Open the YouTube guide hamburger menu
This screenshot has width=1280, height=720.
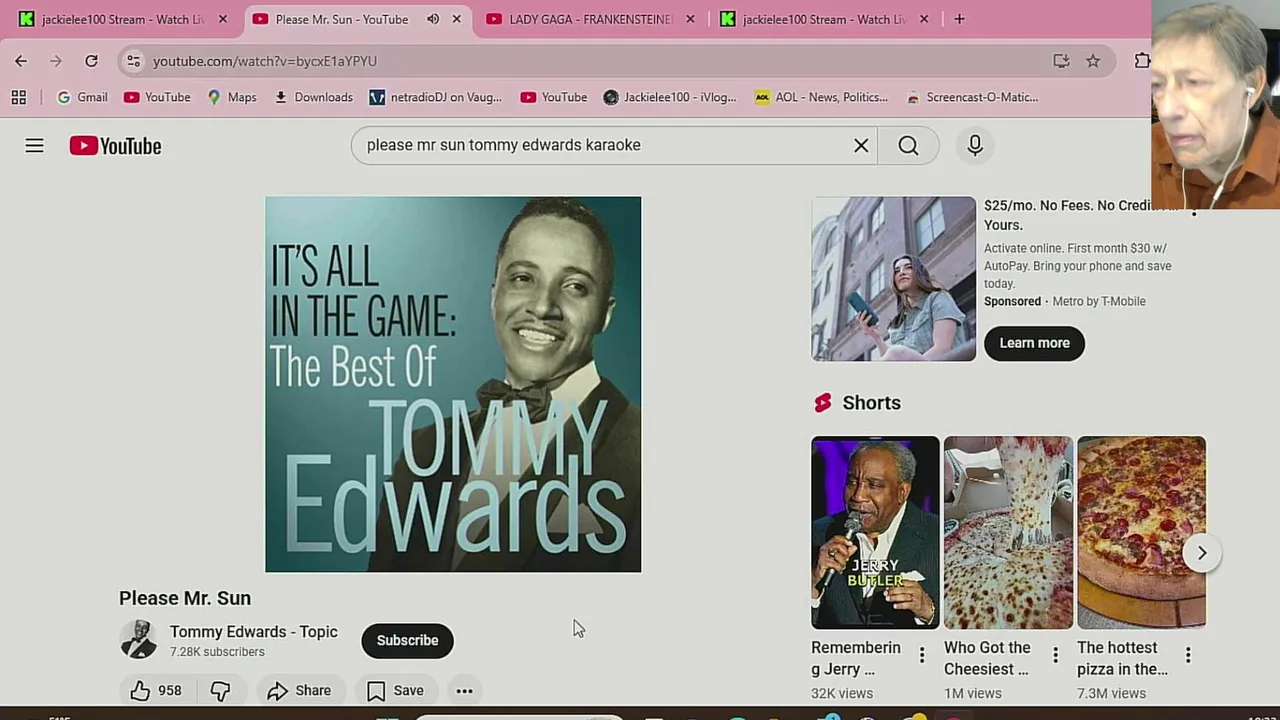[x=34, y=146]
